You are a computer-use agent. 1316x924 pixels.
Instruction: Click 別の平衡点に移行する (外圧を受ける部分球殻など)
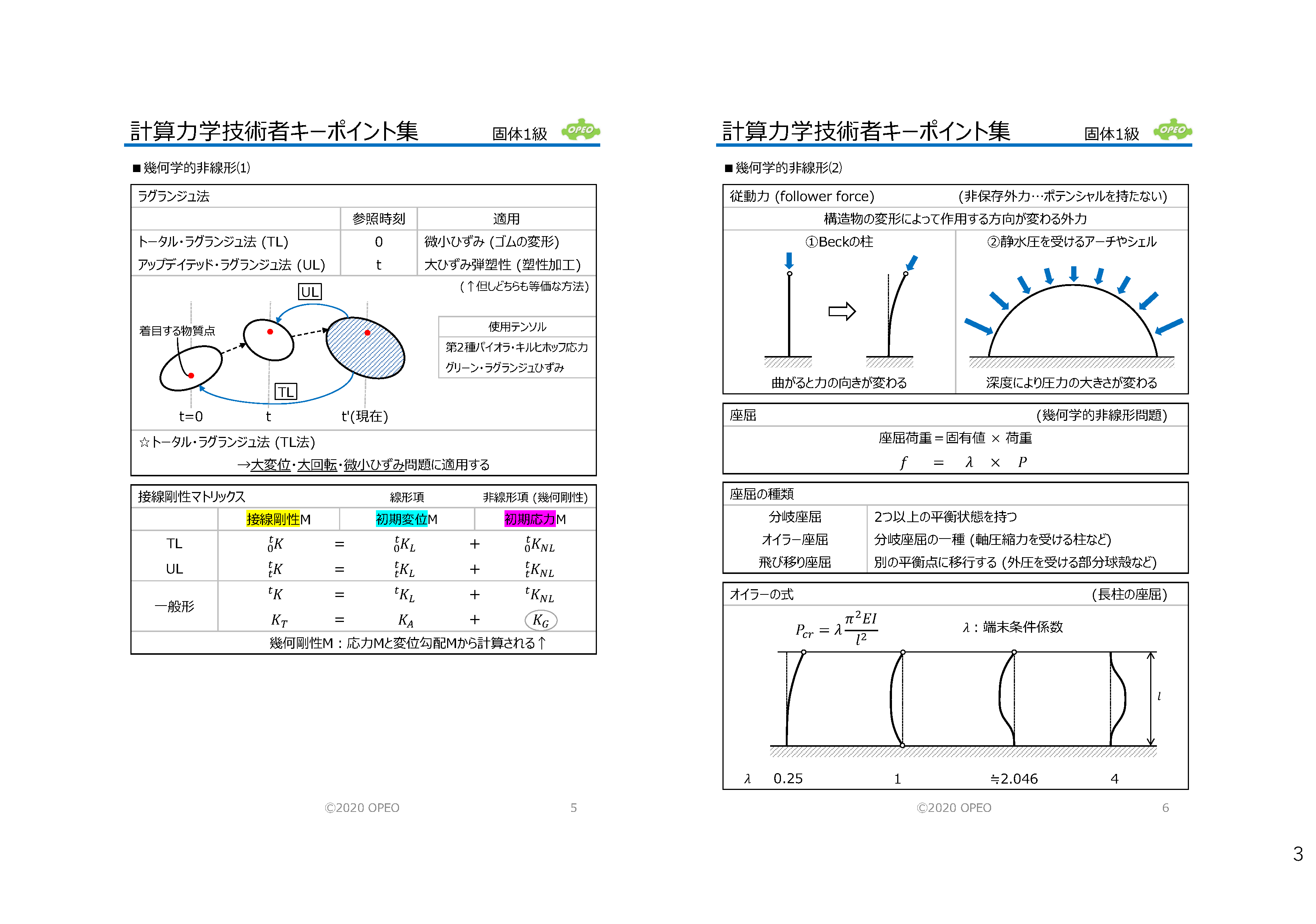(1016, 562)
